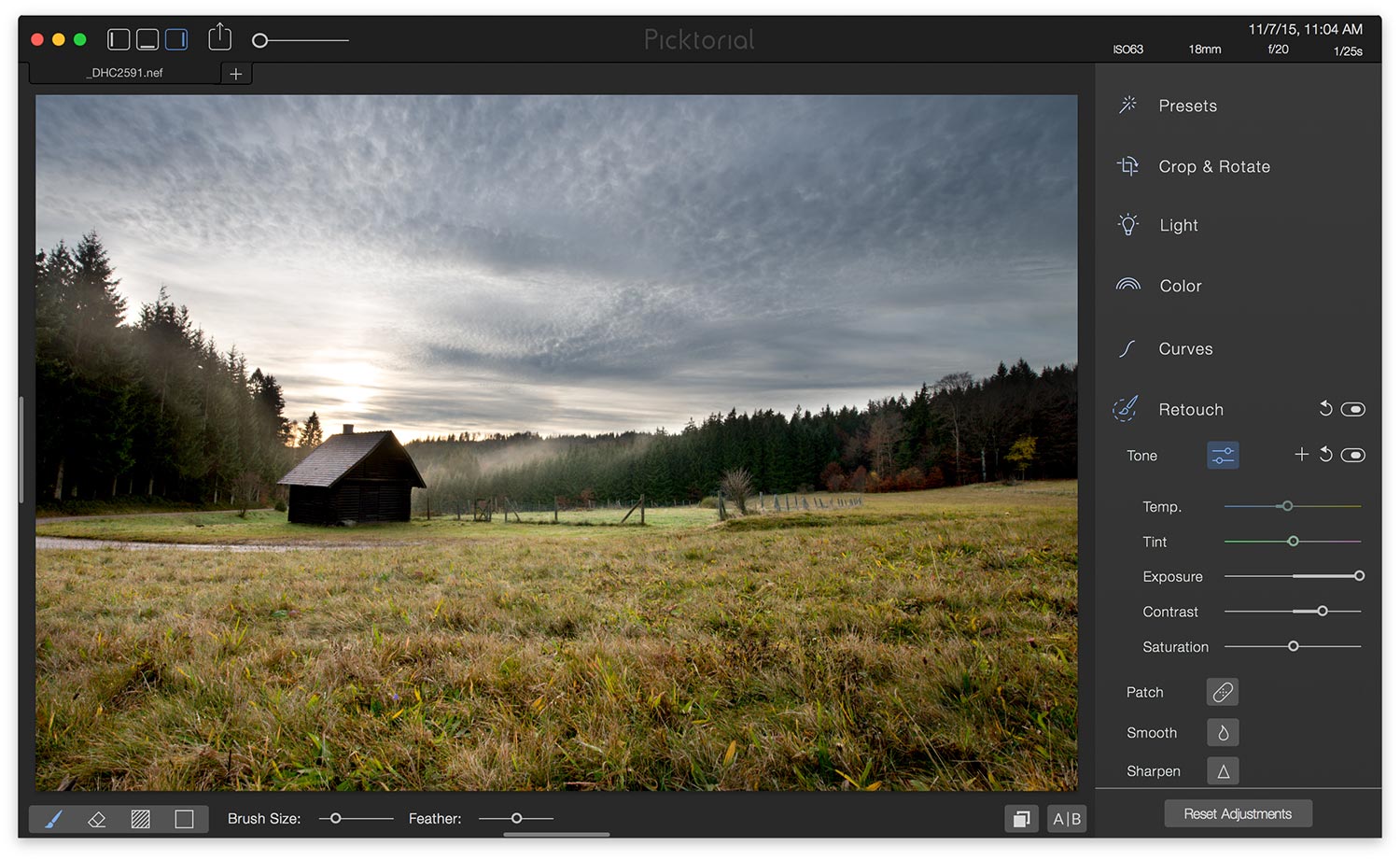1400x860 pixels.
Task: Toggle the right sidebar layout icon
Action: click(176, 39)
